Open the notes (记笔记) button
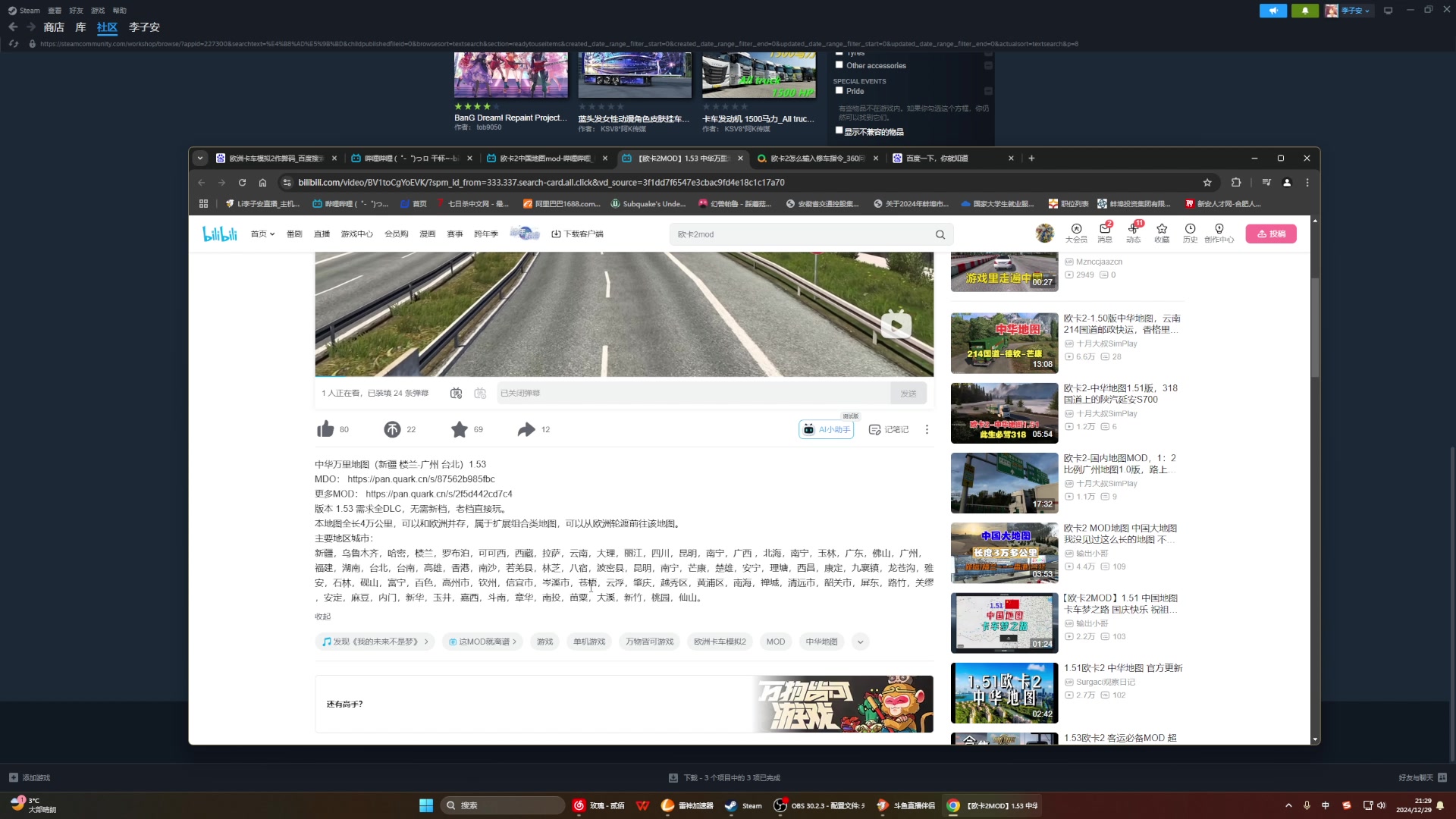Image resolution: width=1456 pixels, height=819 pixels. (x=888, y=429)
